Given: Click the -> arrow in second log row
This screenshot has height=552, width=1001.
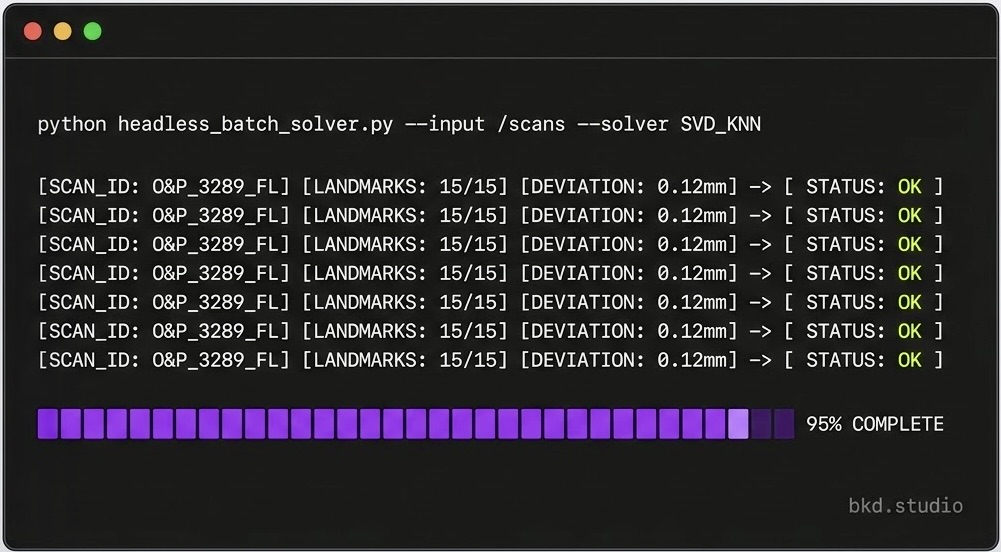Looking at the screenshot, I should click(x=760, y=216).
